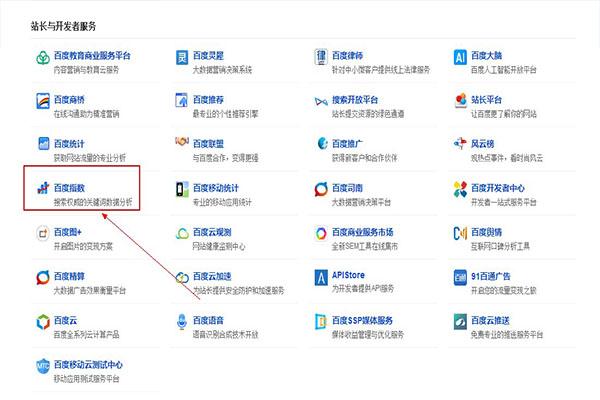The height and width of the screenshot is (400, 600).
Task: Click the 百度移动统计 phone icon
Action: point(182,189)
